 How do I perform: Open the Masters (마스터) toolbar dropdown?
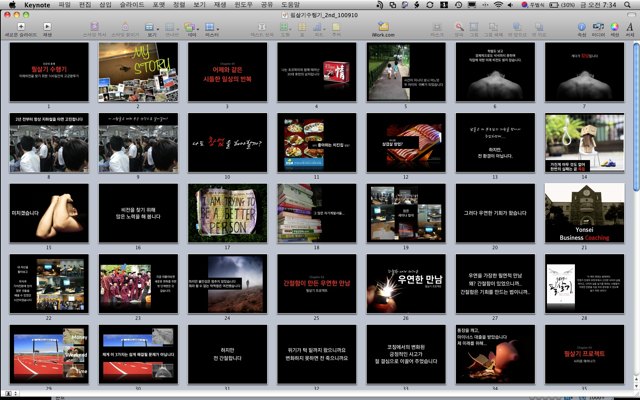tap(211, 27)
